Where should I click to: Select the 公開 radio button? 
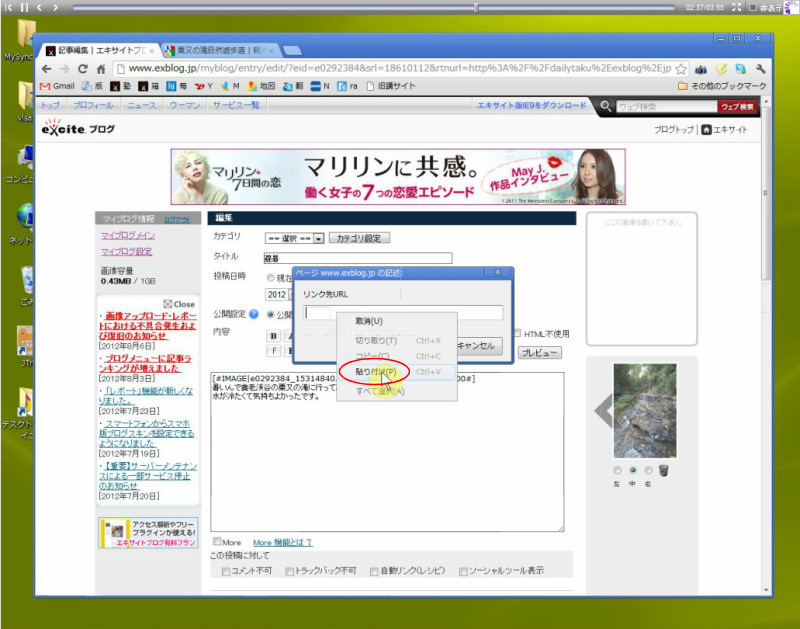tap(270, 315)
